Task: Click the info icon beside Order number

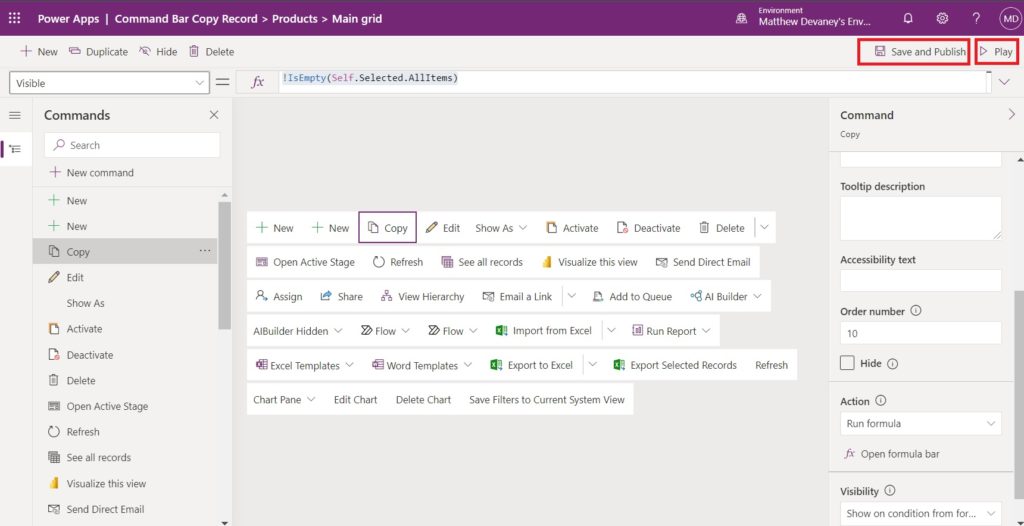Action: [916, 311]
